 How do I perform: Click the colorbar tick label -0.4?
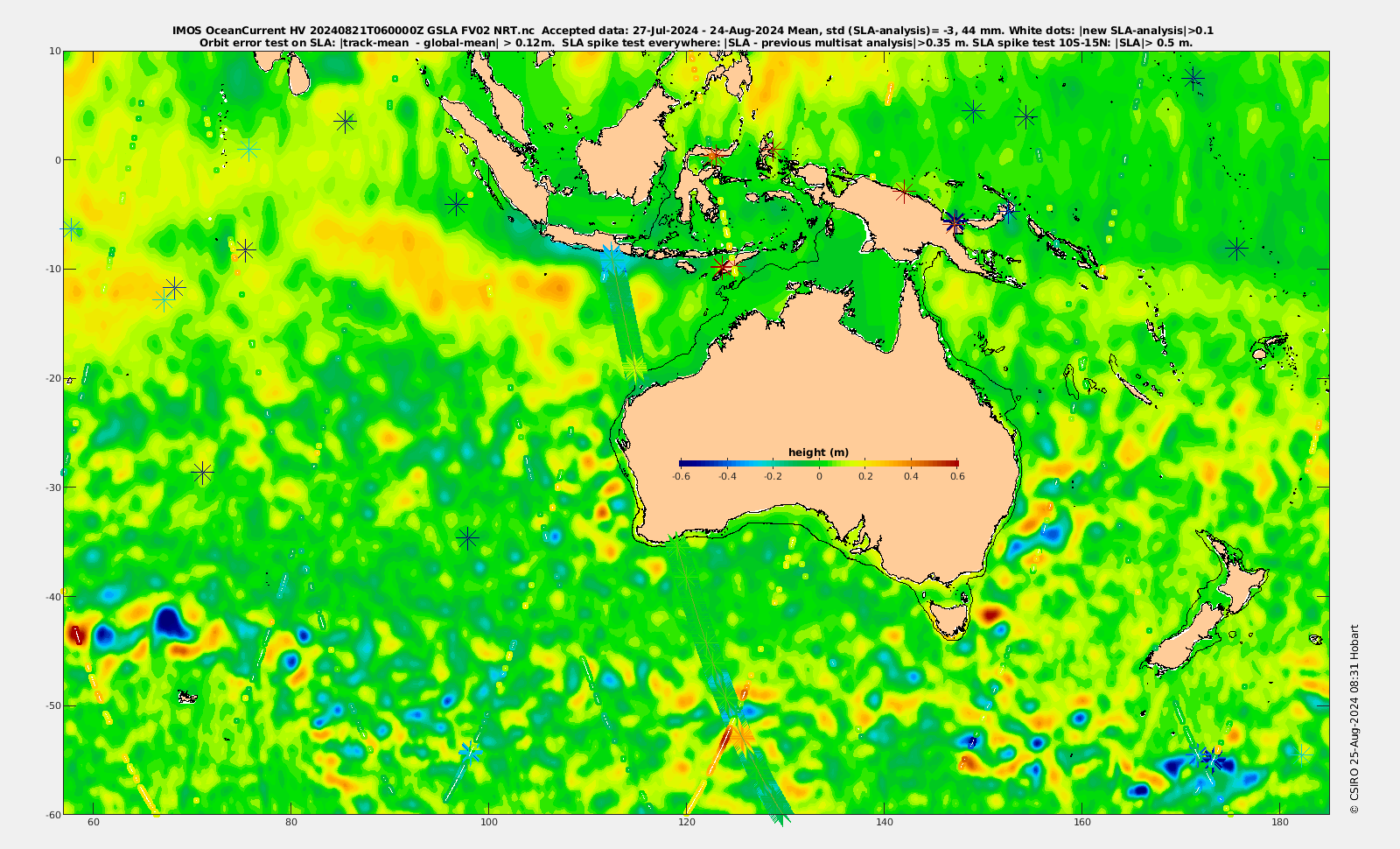point(726,477)
